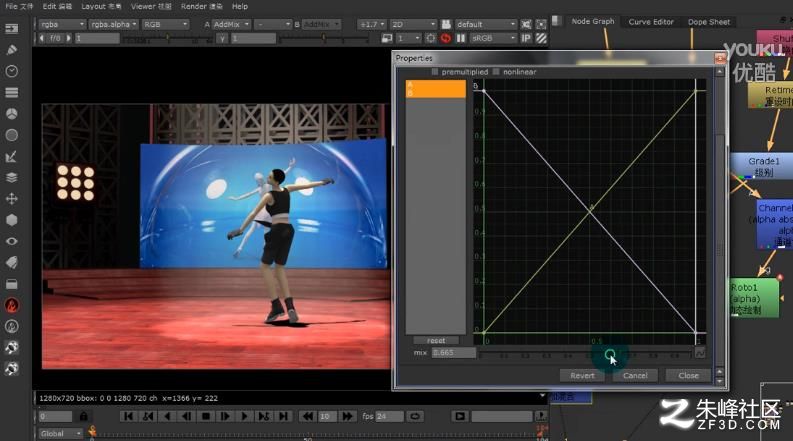Open the 2D view mode dropdown
The height and width of the screenshot is (441, 793).
click(x=413, y=24)
